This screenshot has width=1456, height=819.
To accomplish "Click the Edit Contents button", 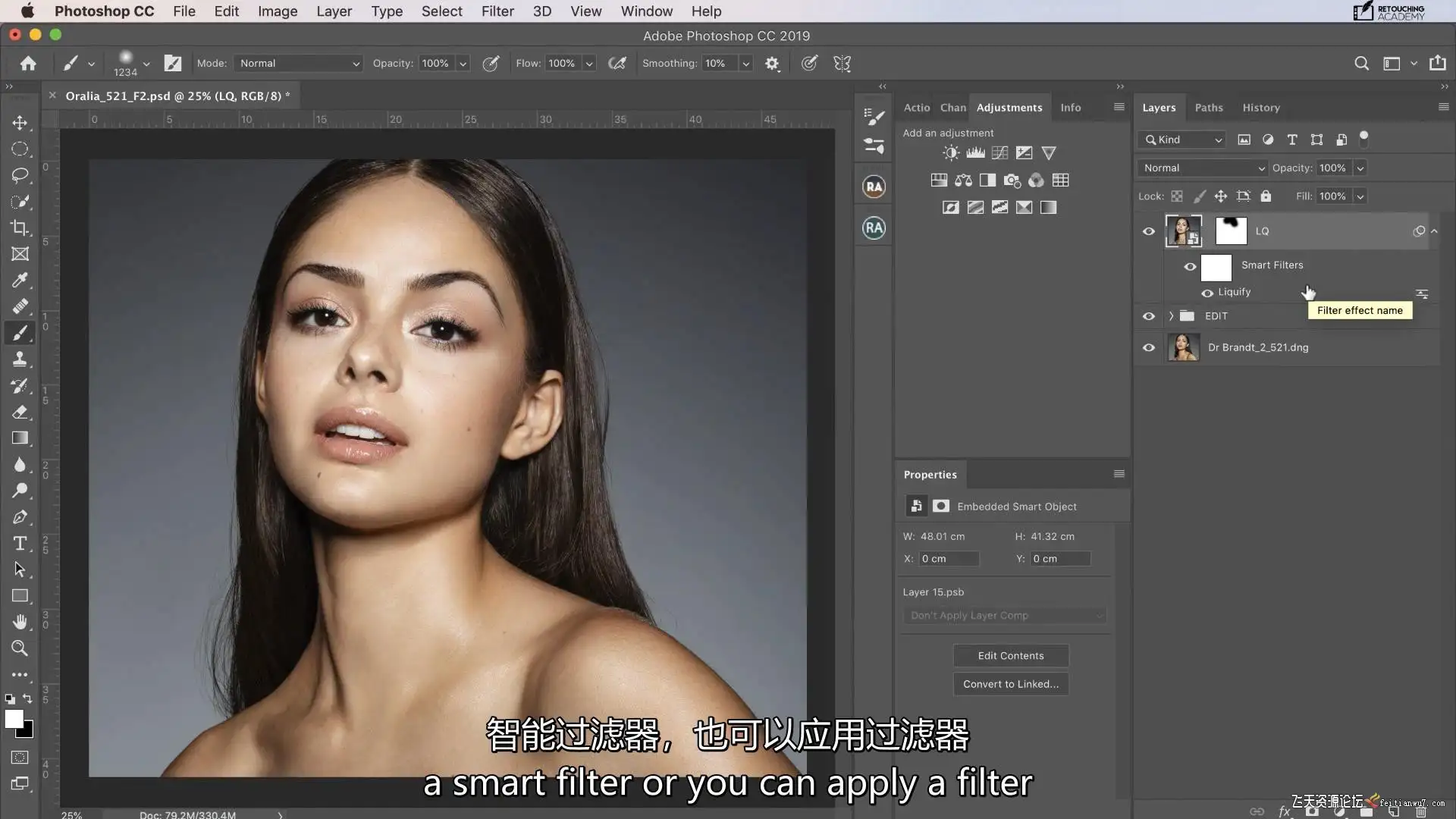I will (1010, 656).
